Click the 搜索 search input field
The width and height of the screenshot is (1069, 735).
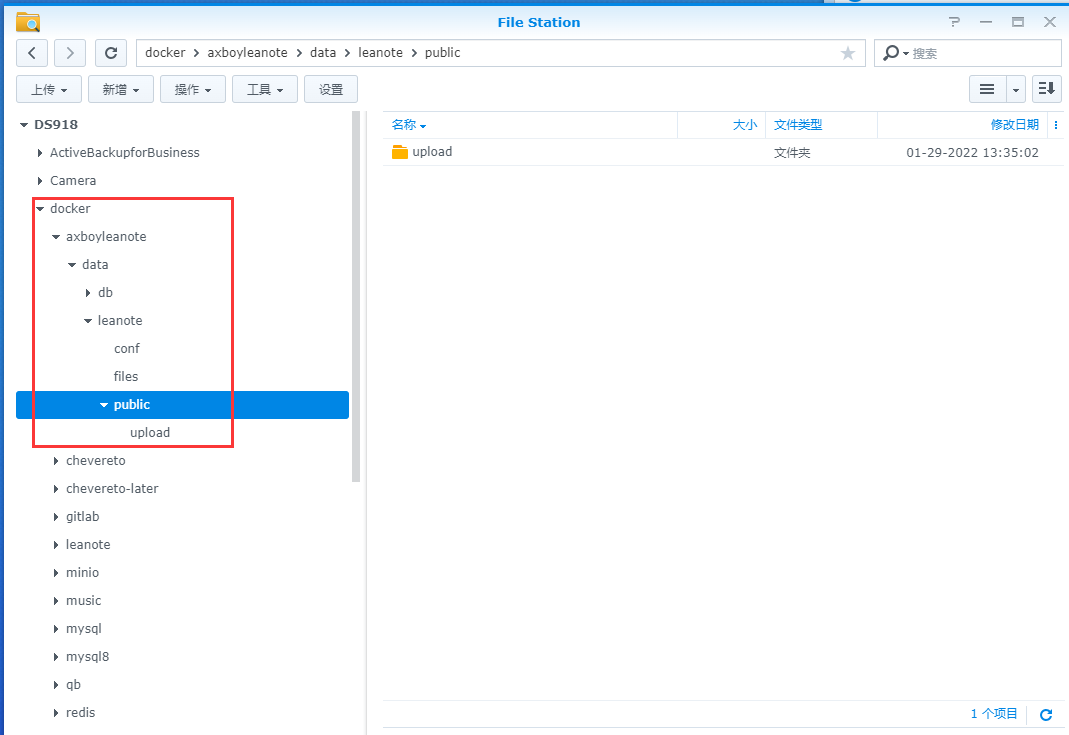pyautogui.click(x=980, y=53)
